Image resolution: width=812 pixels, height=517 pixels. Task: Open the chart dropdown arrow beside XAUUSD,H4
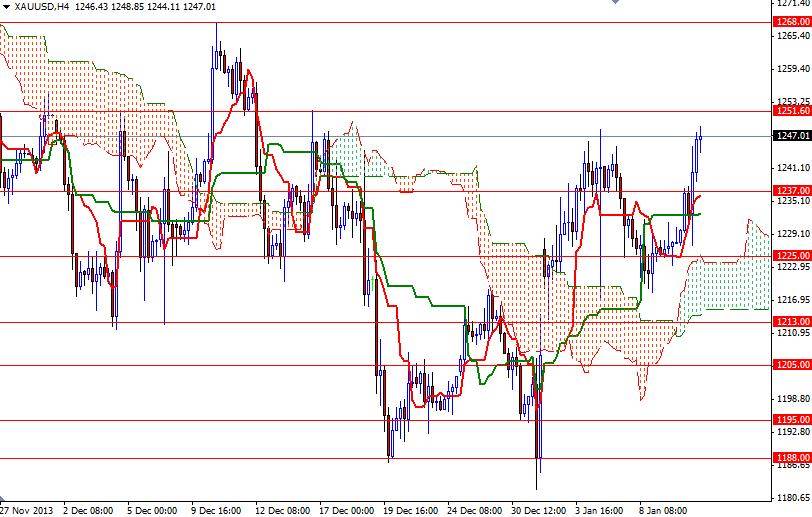6,7
